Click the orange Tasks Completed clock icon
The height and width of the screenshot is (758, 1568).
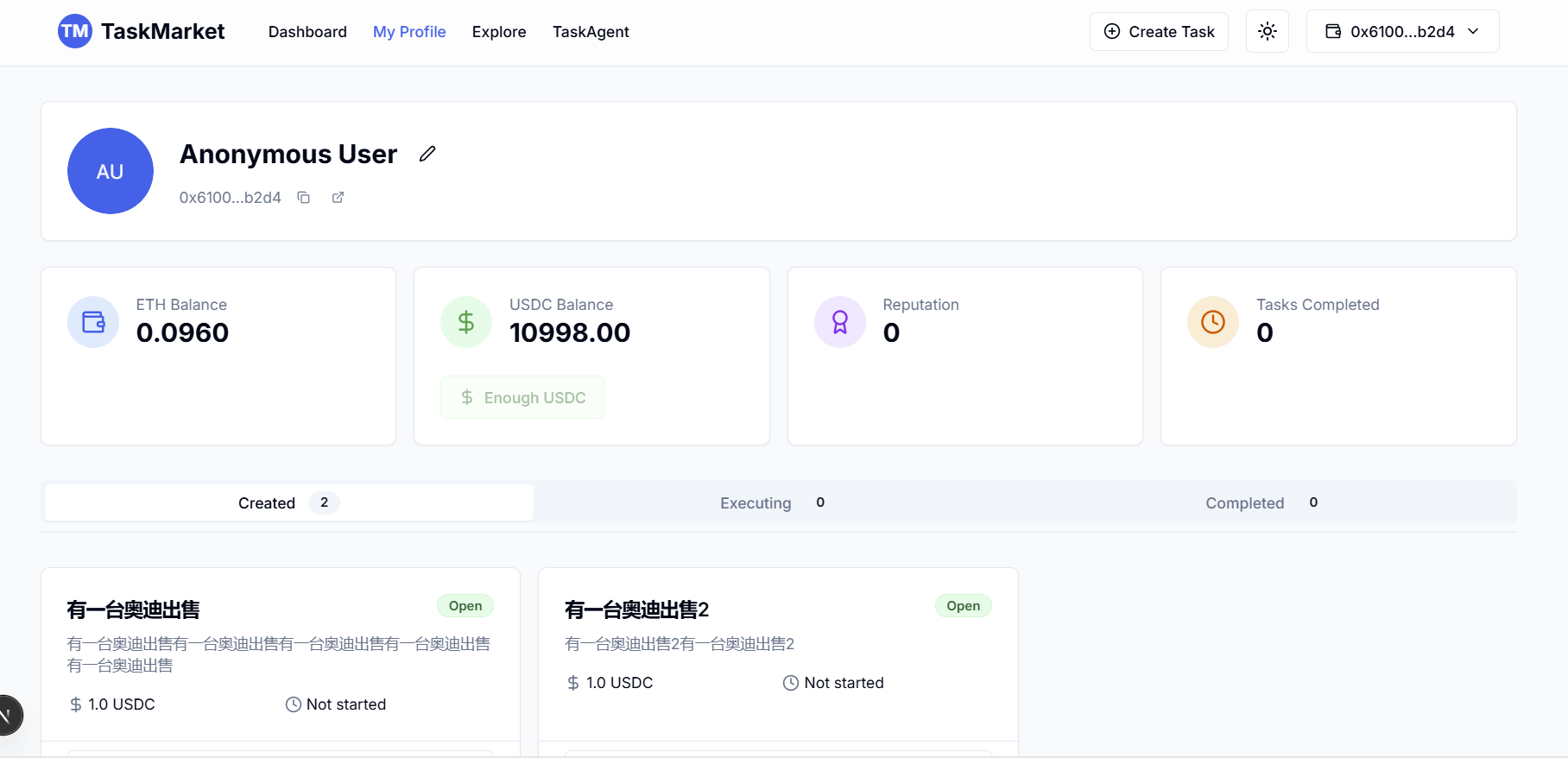(1213, 322)
